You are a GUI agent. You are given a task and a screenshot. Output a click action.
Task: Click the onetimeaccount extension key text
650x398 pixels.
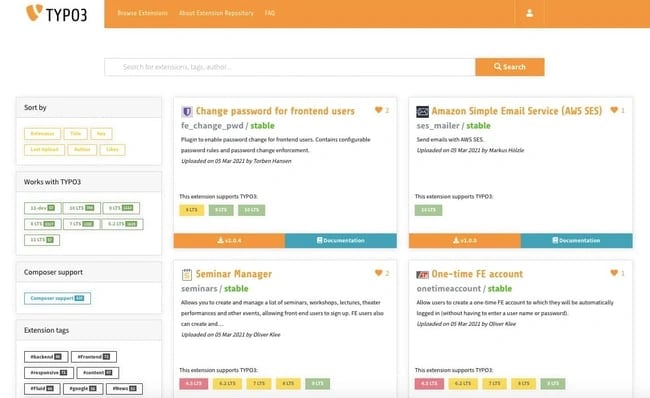pos(449,289)
